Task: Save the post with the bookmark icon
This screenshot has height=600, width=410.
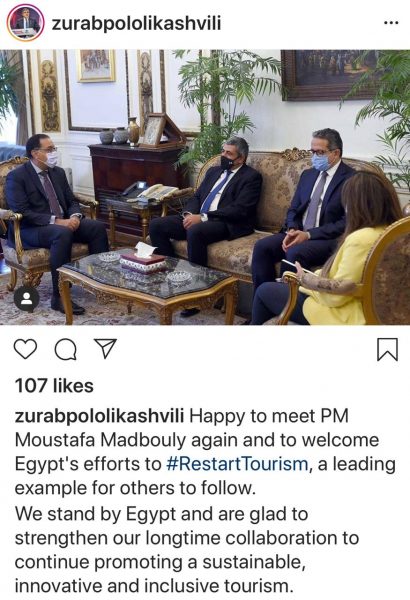Action: tap(387, 349)
